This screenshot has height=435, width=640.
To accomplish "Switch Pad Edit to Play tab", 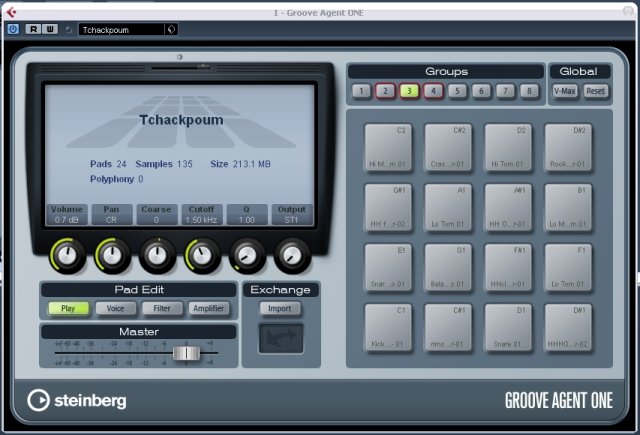I will (69, 308).
